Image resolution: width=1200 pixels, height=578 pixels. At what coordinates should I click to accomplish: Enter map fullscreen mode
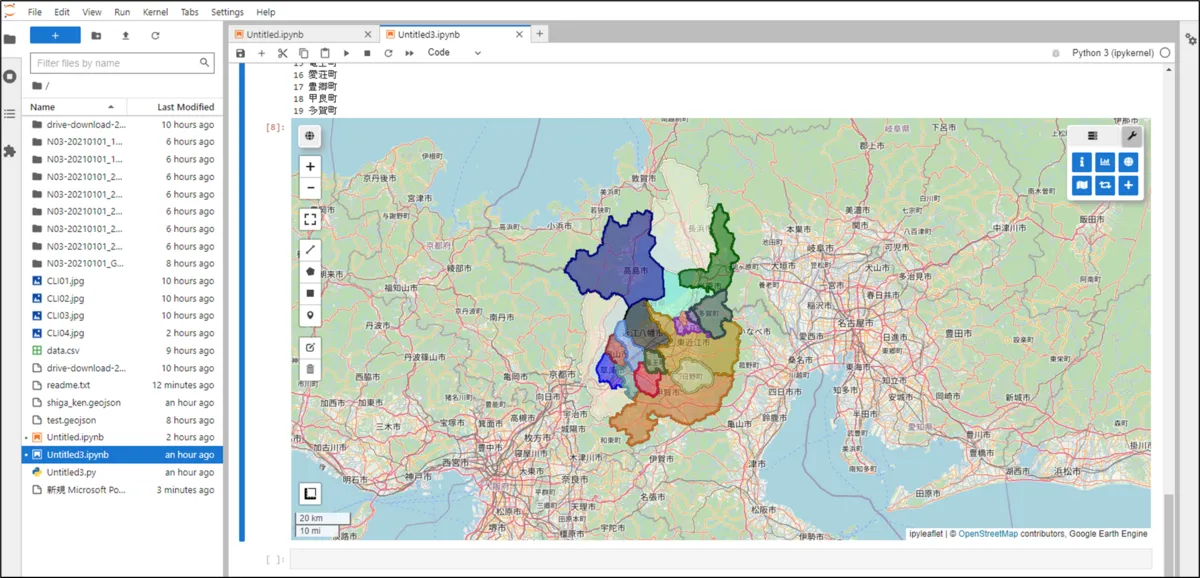310,218
